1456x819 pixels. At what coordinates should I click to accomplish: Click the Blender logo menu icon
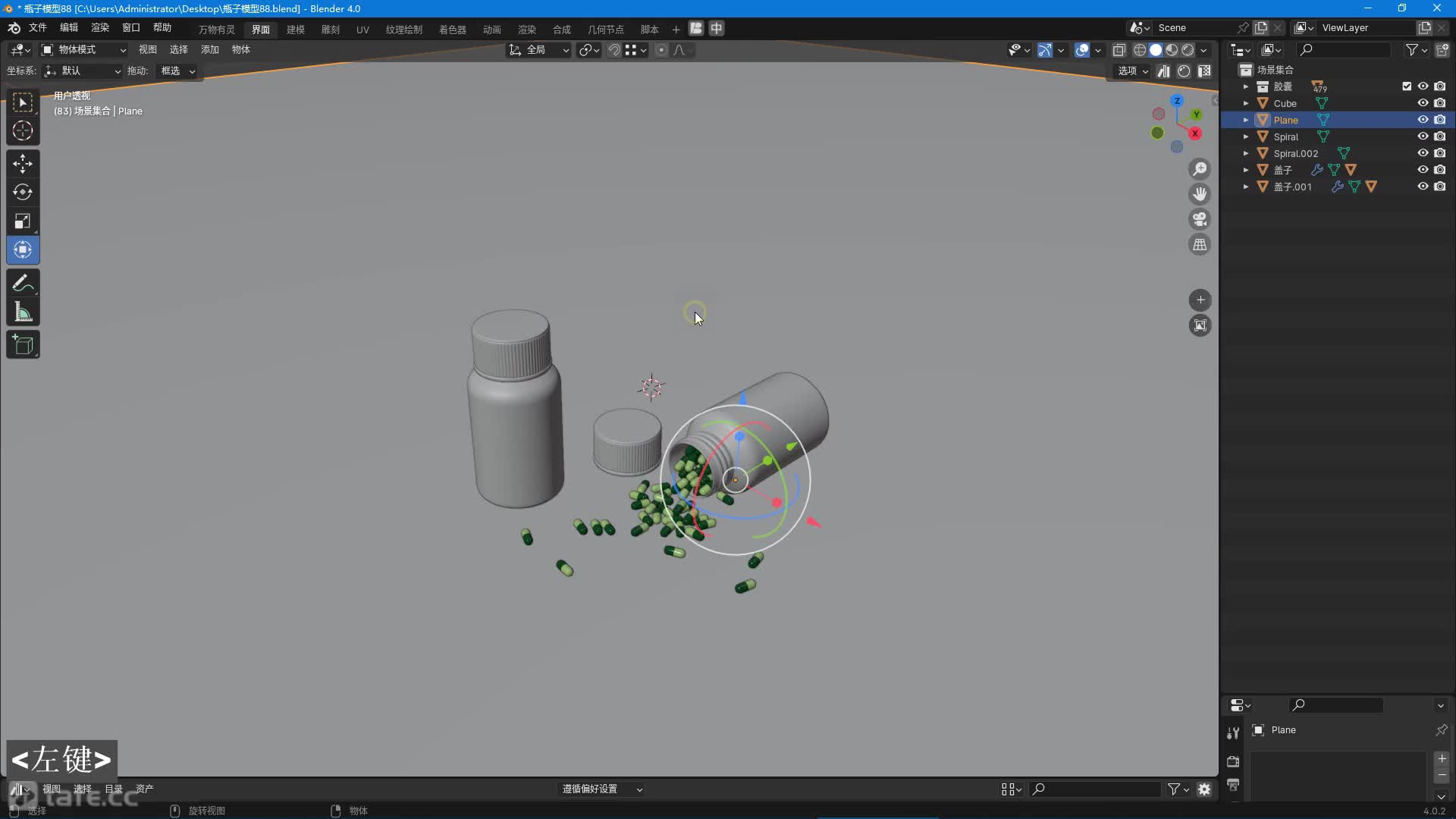point(14,28)
